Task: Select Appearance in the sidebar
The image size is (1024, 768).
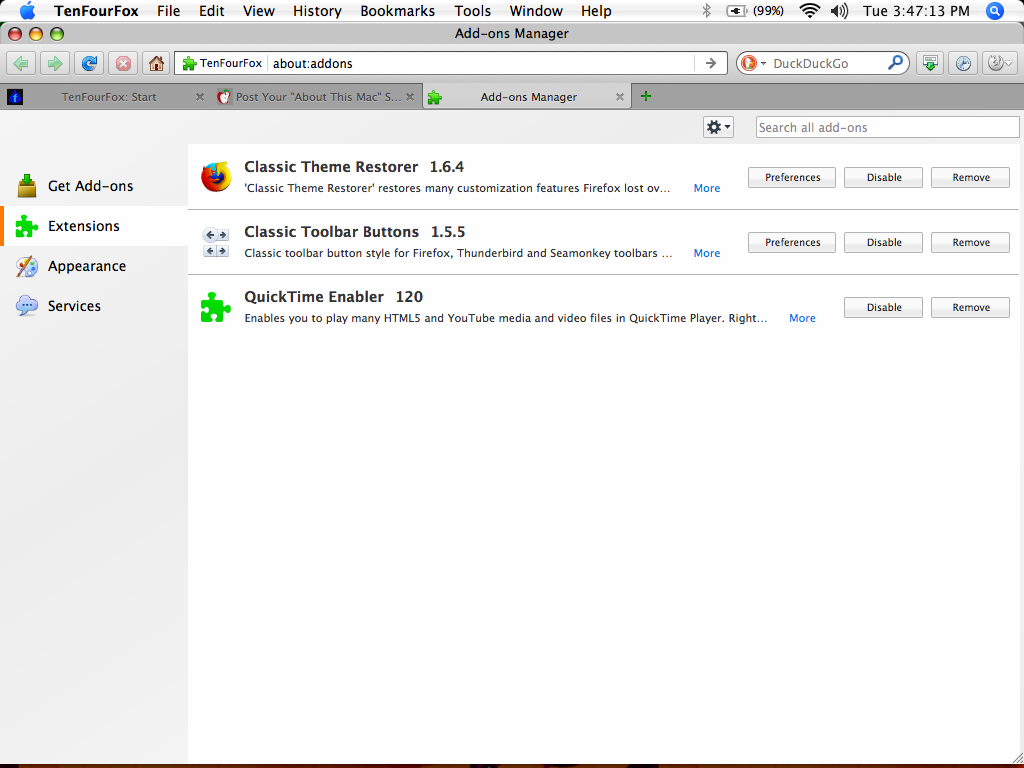Action: tap(94, 266)
